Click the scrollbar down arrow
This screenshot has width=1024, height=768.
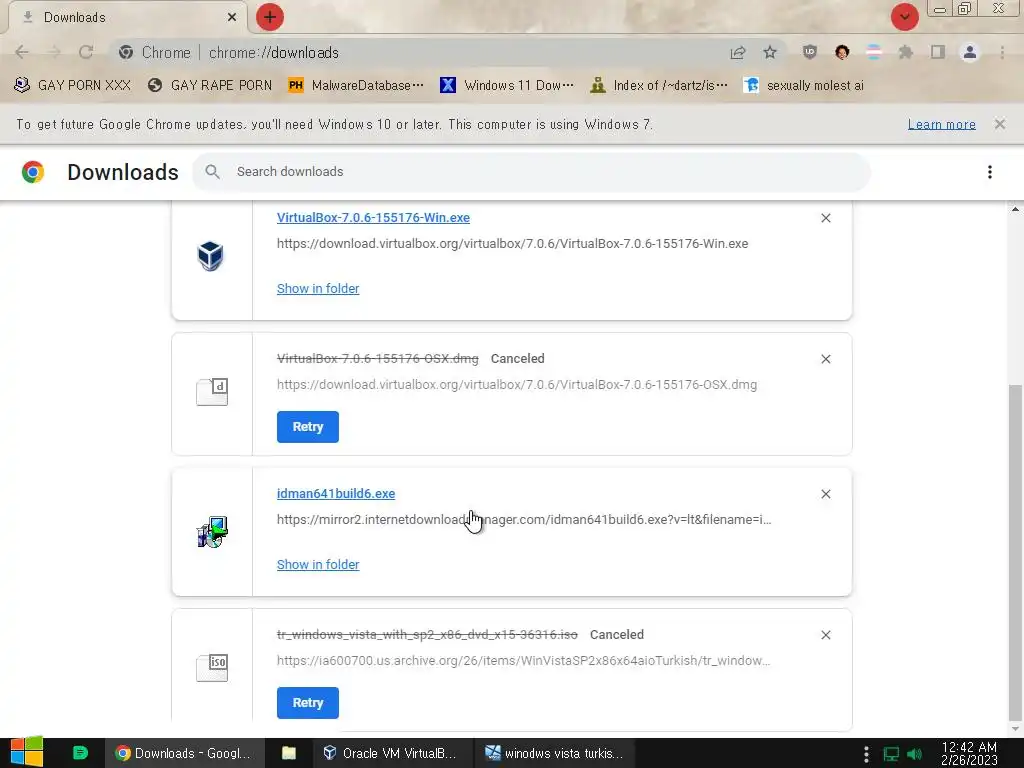tap(1015, 729)
